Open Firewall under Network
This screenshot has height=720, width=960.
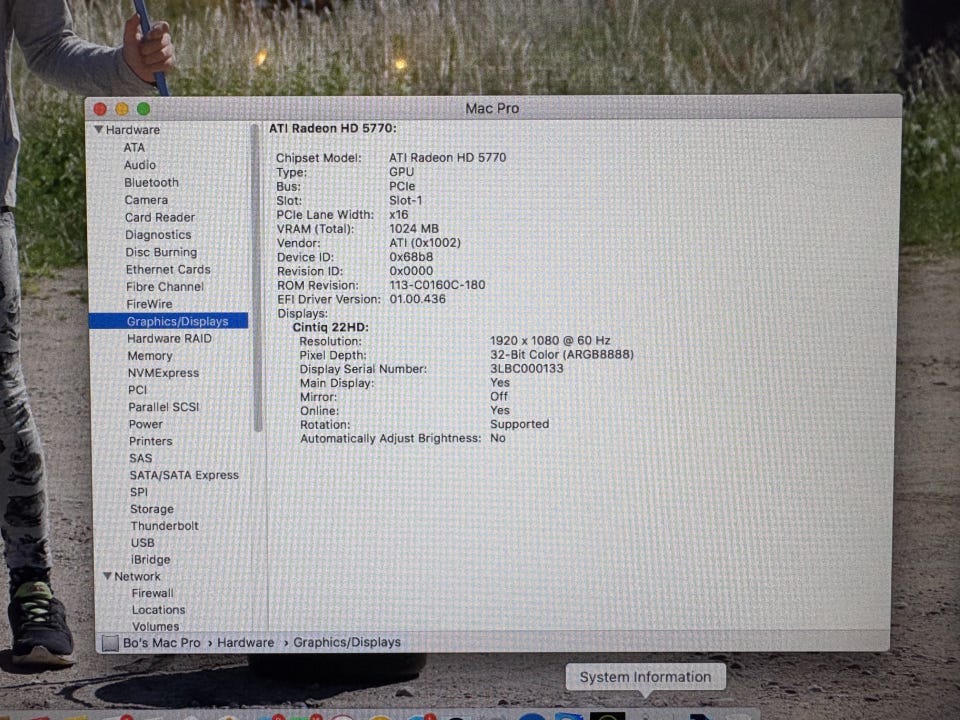pos(152,593)
